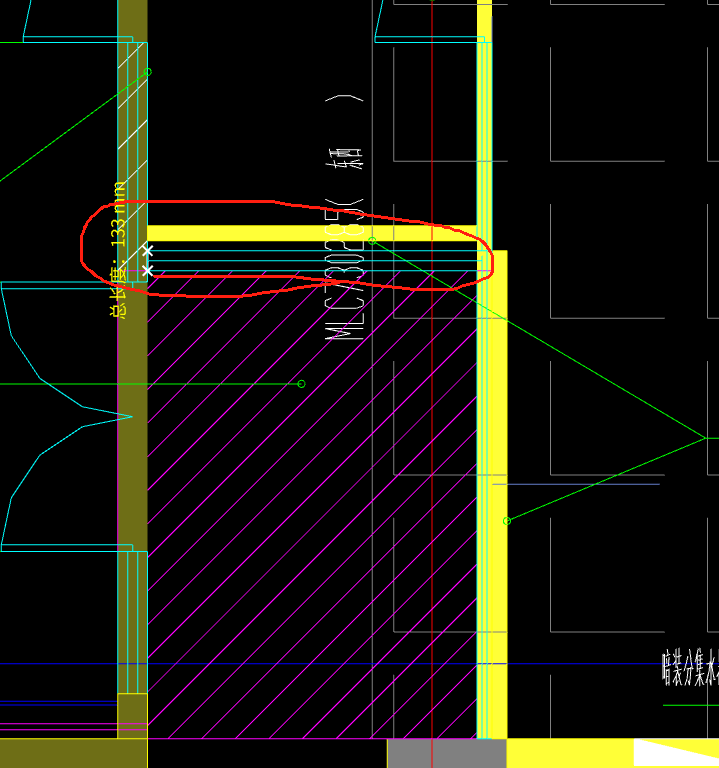This screenshot has width=719, height=768.
Task: Select the red vertical axis line
Action: click(x=432, y=384)
